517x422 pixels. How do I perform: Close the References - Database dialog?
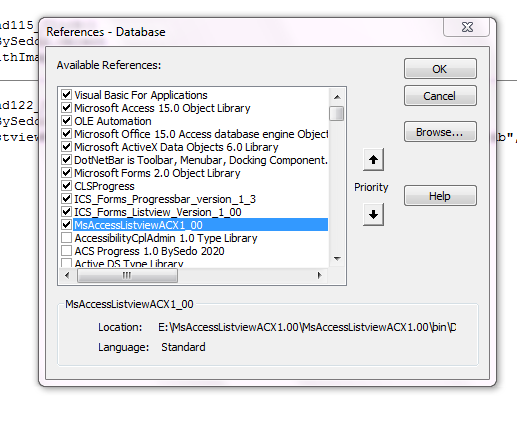pyautogui.click(x=467, y=27)
